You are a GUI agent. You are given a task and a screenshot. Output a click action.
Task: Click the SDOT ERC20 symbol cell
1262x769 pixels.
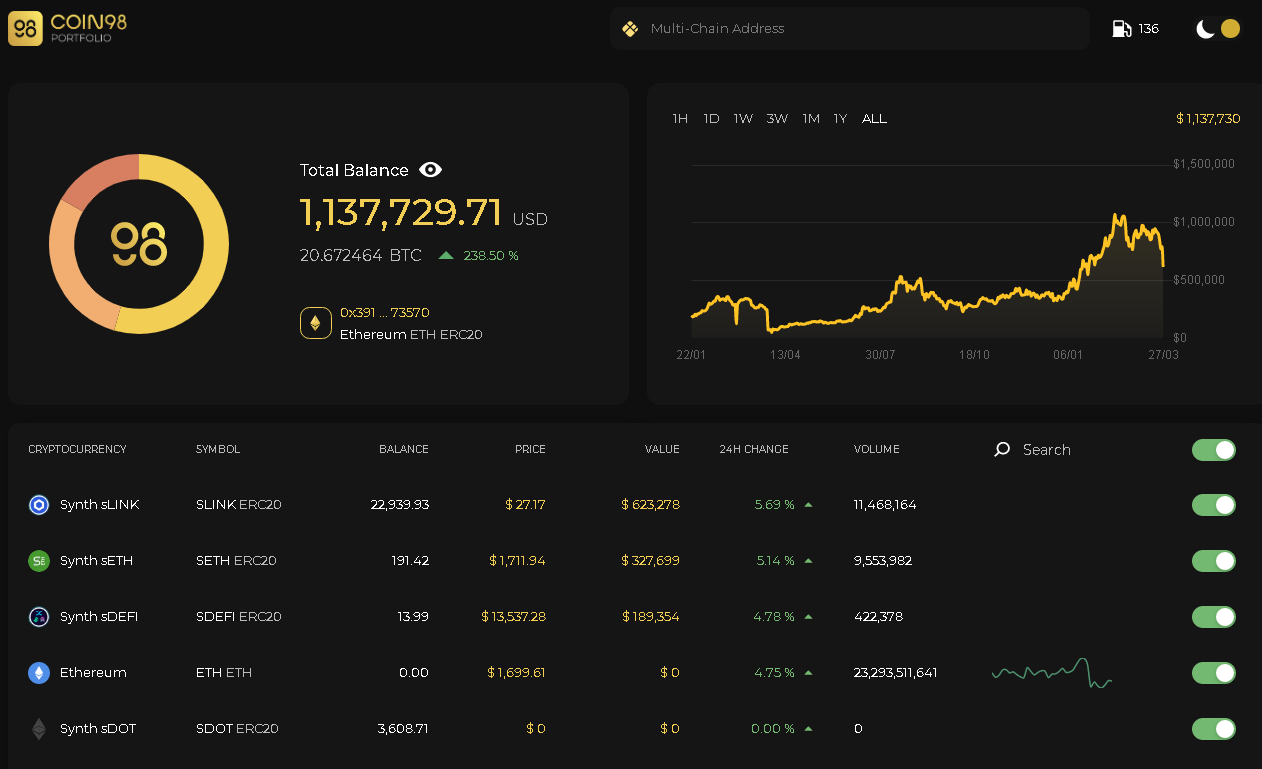[x=237, y=729]
